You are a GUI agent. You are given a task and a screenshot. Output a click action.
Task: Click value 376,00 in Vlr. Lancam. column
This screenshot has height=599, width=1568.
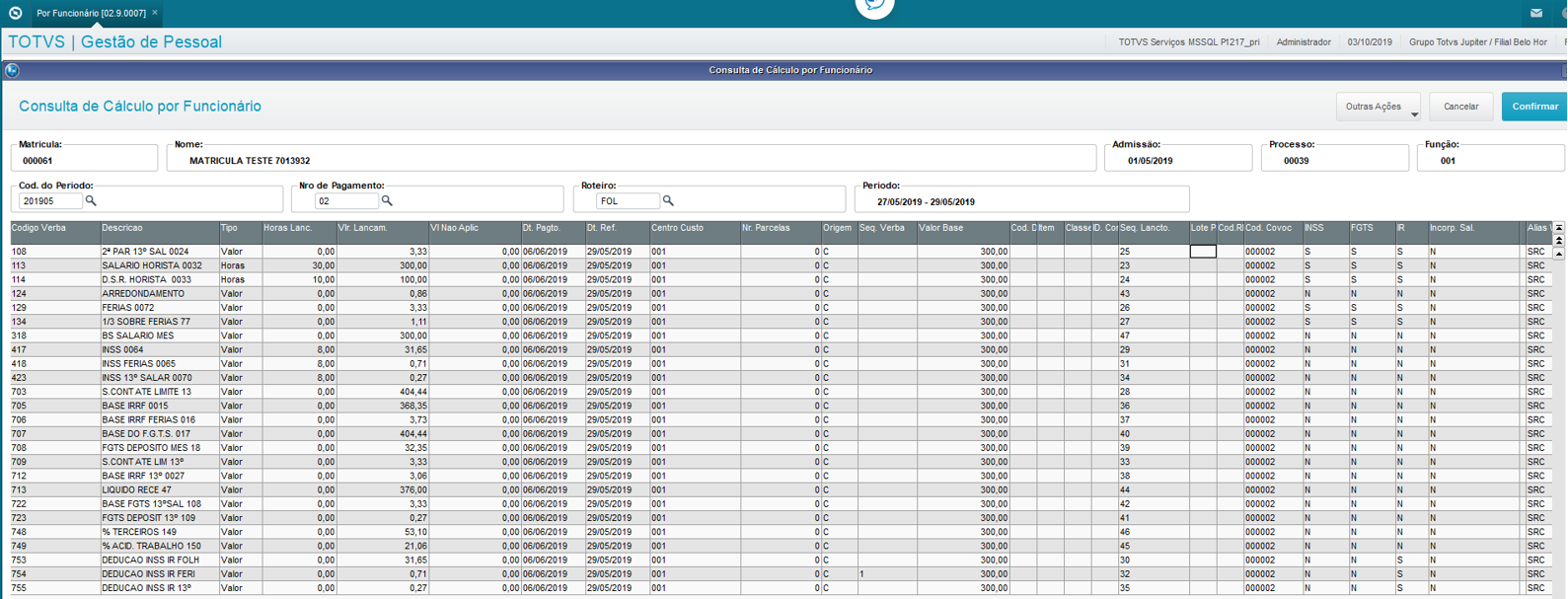pyautogui.click(x=412, y=489)
